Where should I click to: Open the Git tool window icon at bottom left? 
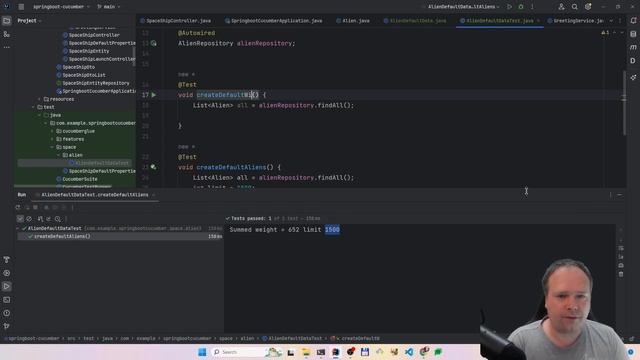[7, 326]
